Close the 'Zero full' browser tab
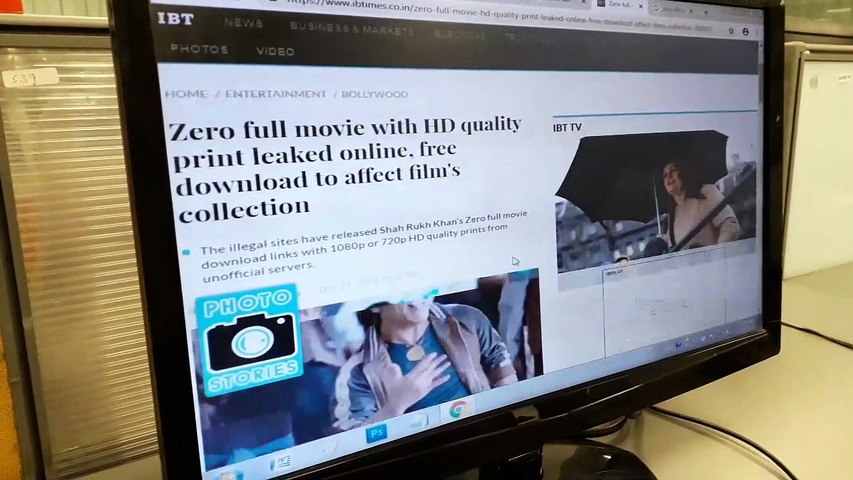 [x=640, y=5]
